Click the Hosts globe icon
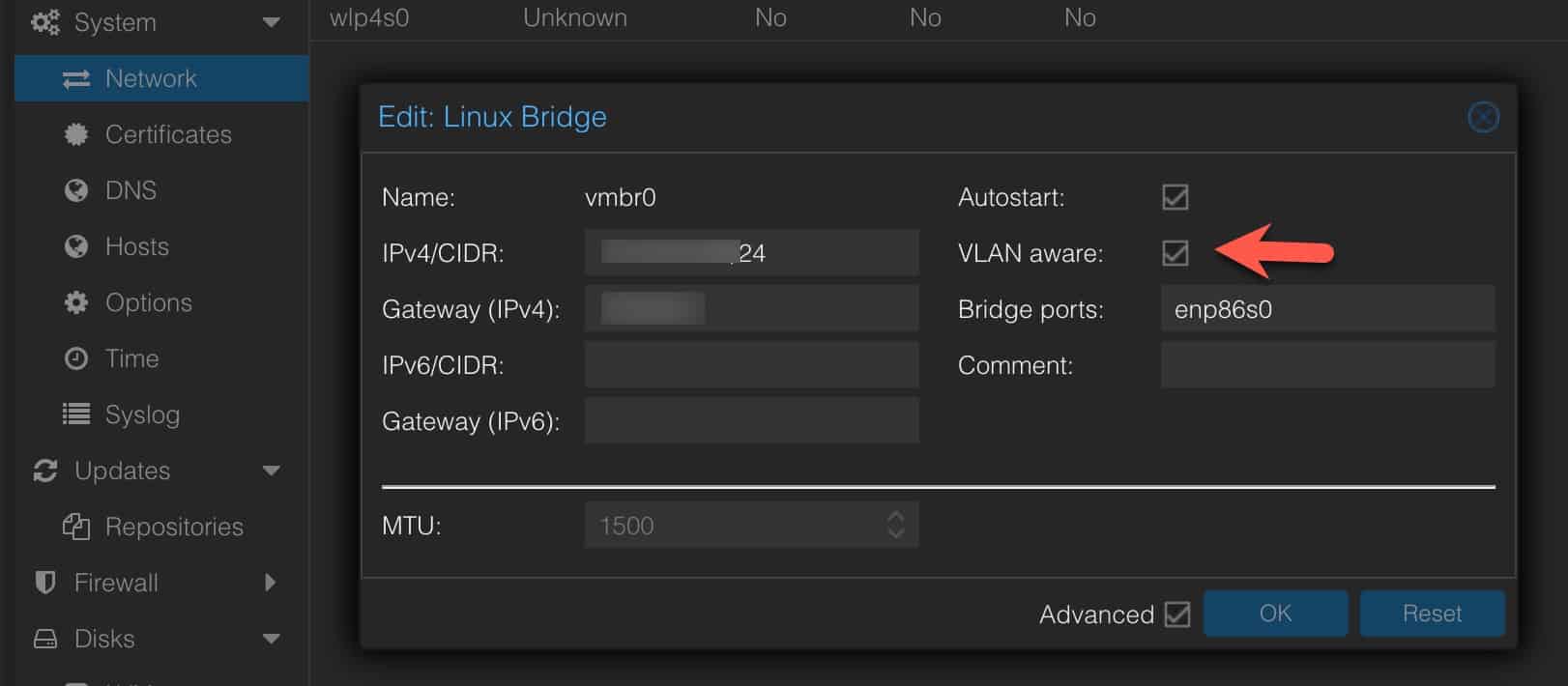Viewport: 1568px width, 686px height. click(75, 246)
